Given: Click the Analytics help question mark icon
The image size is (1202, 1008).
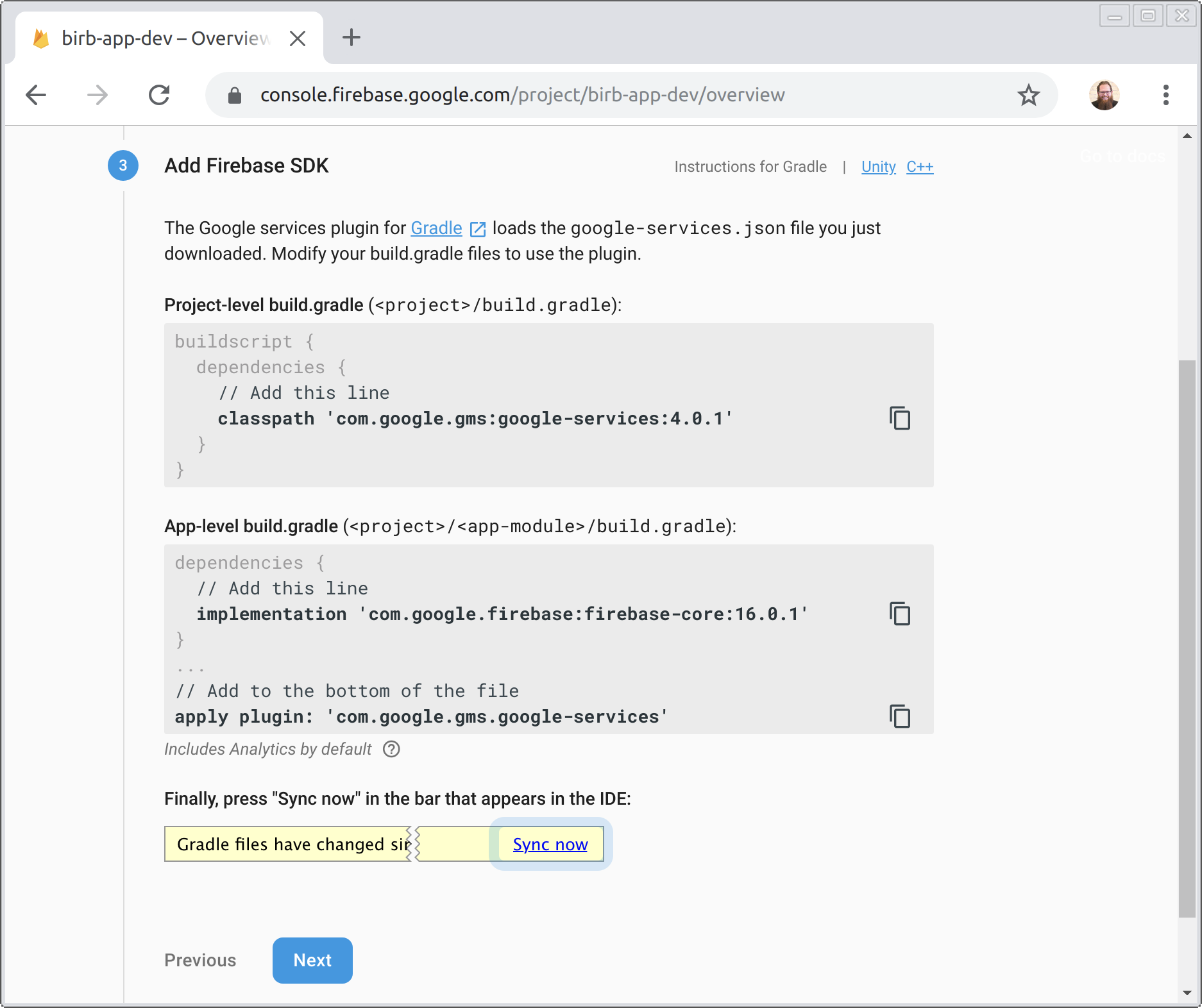Looking at the screenshot, I should [x=392, y=749].
